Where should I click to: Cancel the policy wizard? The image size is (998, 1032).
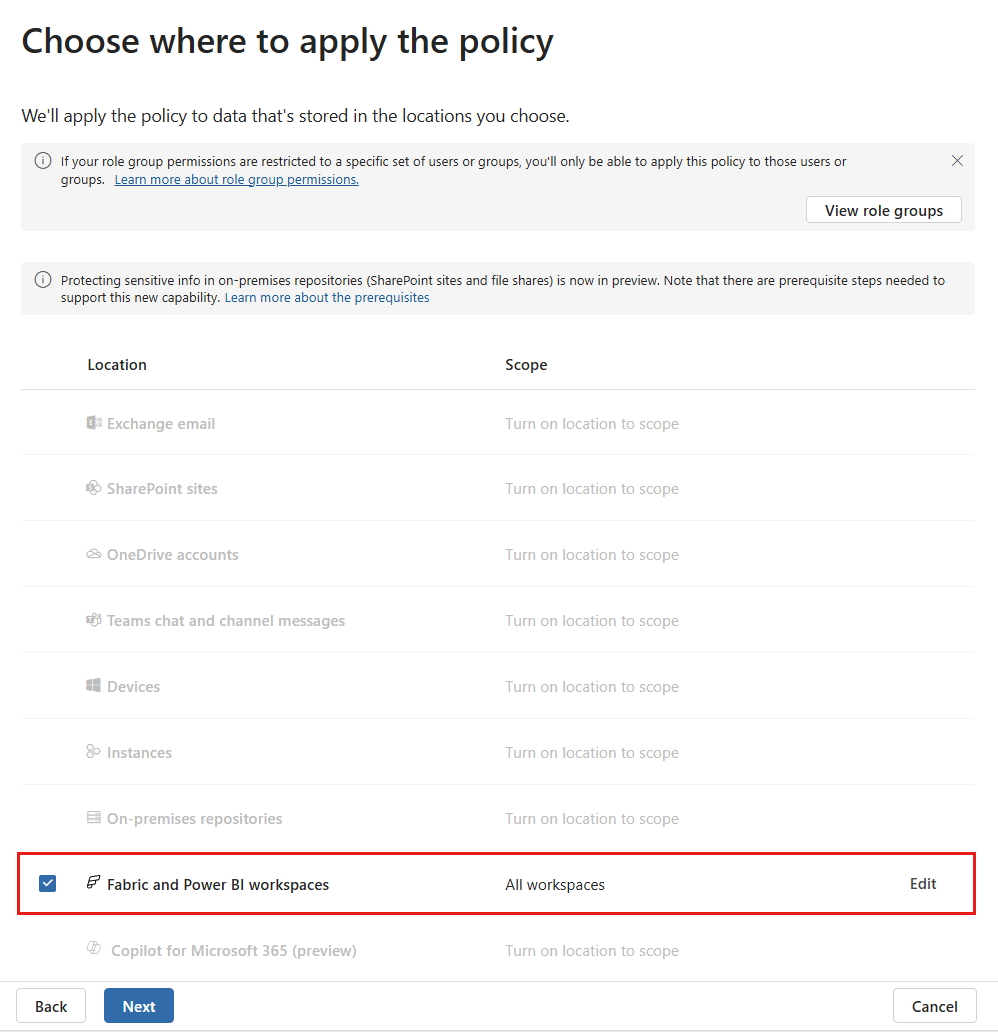point(934,1006)
